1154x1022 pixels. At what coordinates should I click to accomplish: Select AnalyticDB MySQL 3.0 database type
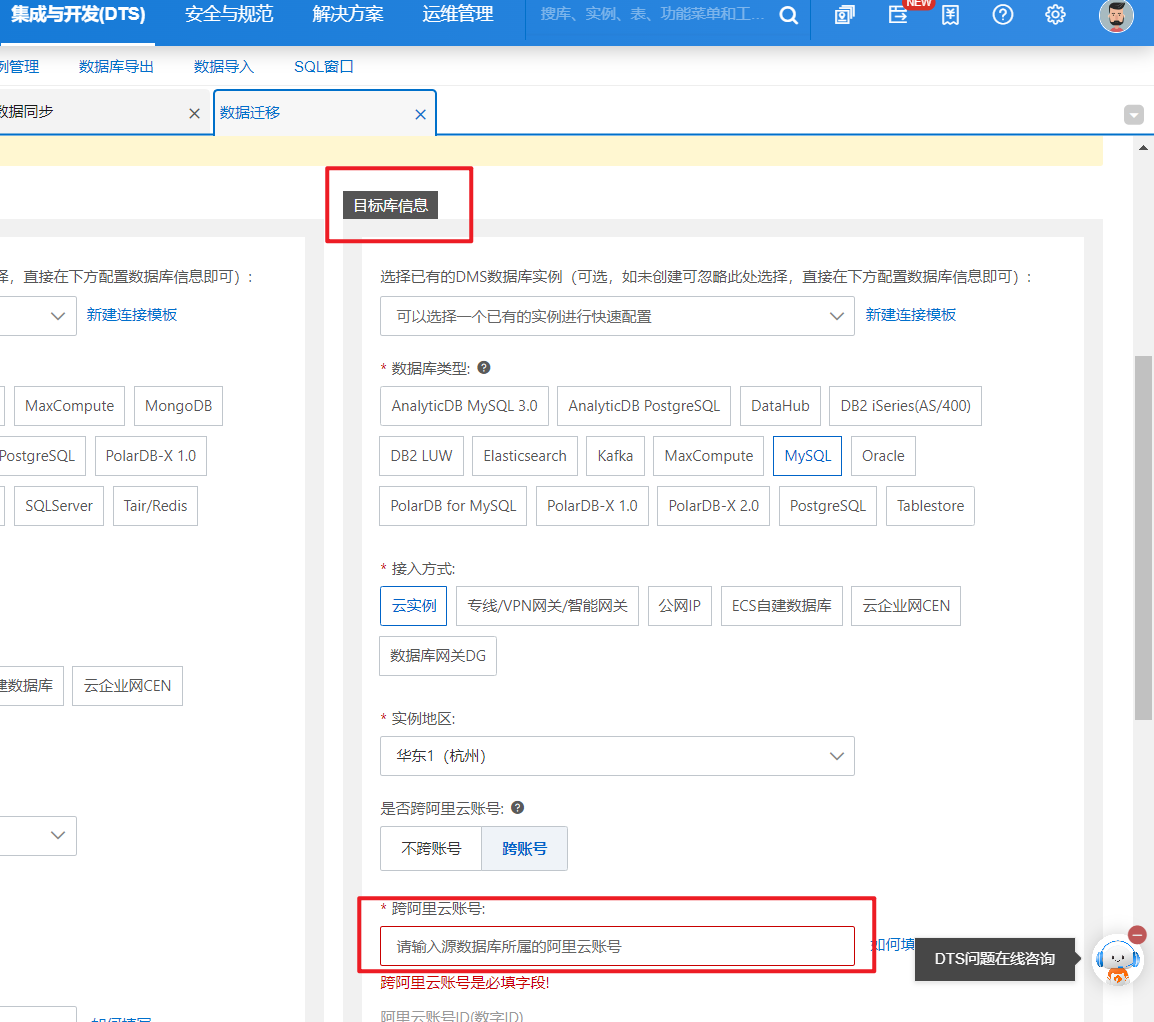click(x=464, y=406)
